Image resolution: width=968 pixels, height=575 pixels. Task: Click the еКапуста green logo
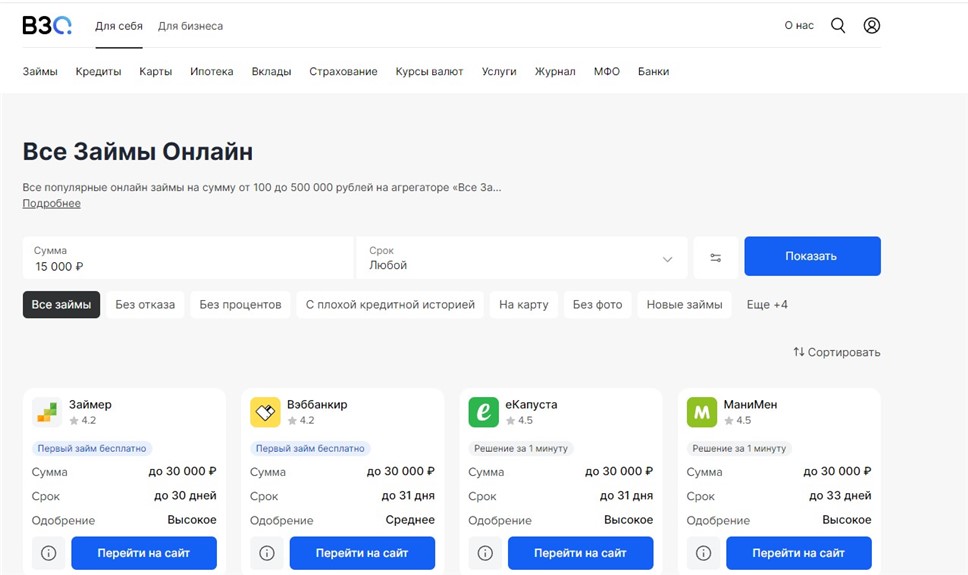483,412
